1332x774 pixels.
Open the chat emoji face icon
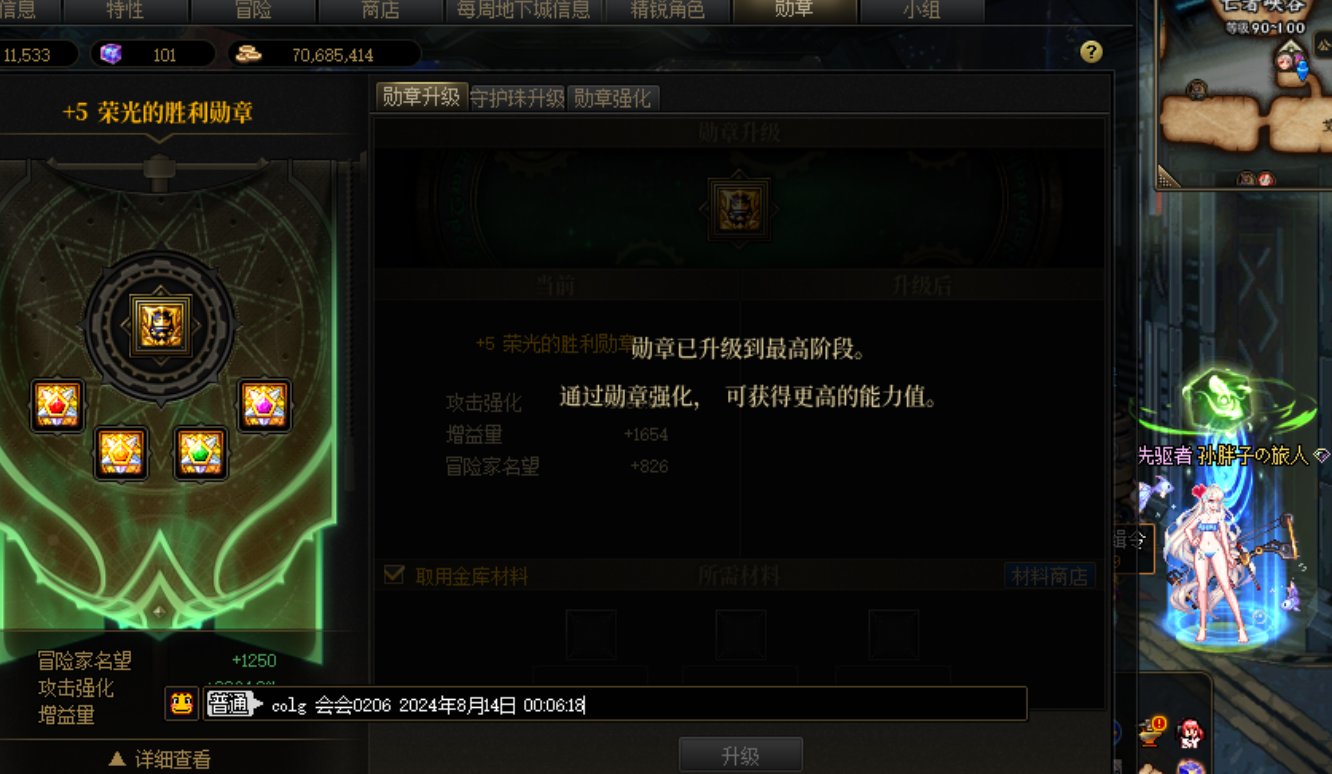[181, 704]
